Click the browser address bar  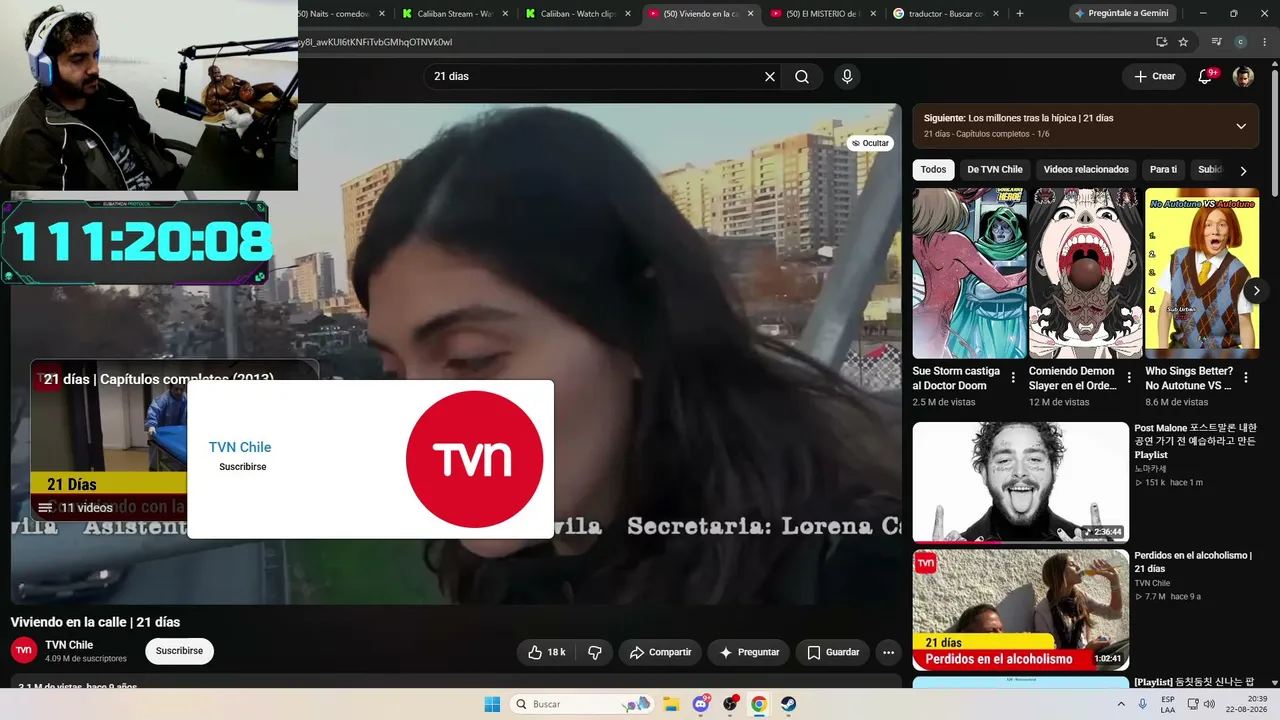coord(720,42)
